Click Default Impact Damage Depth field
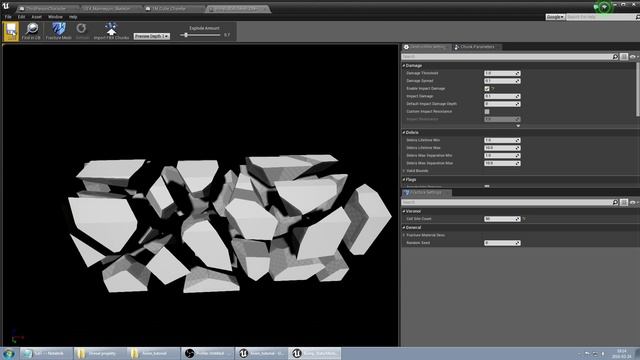 tap(502, 104)
